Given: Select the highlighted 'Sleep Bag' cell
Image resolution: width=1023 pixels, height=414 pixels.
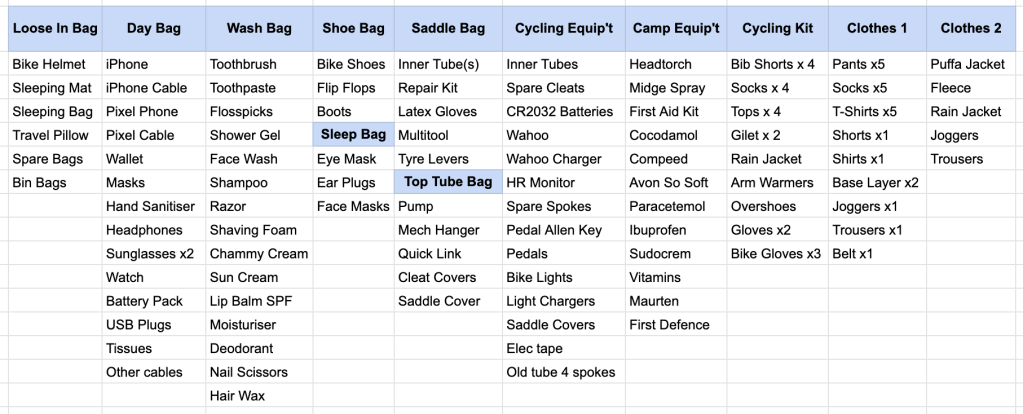Looking at the screenshot, I should click(353, 135).
